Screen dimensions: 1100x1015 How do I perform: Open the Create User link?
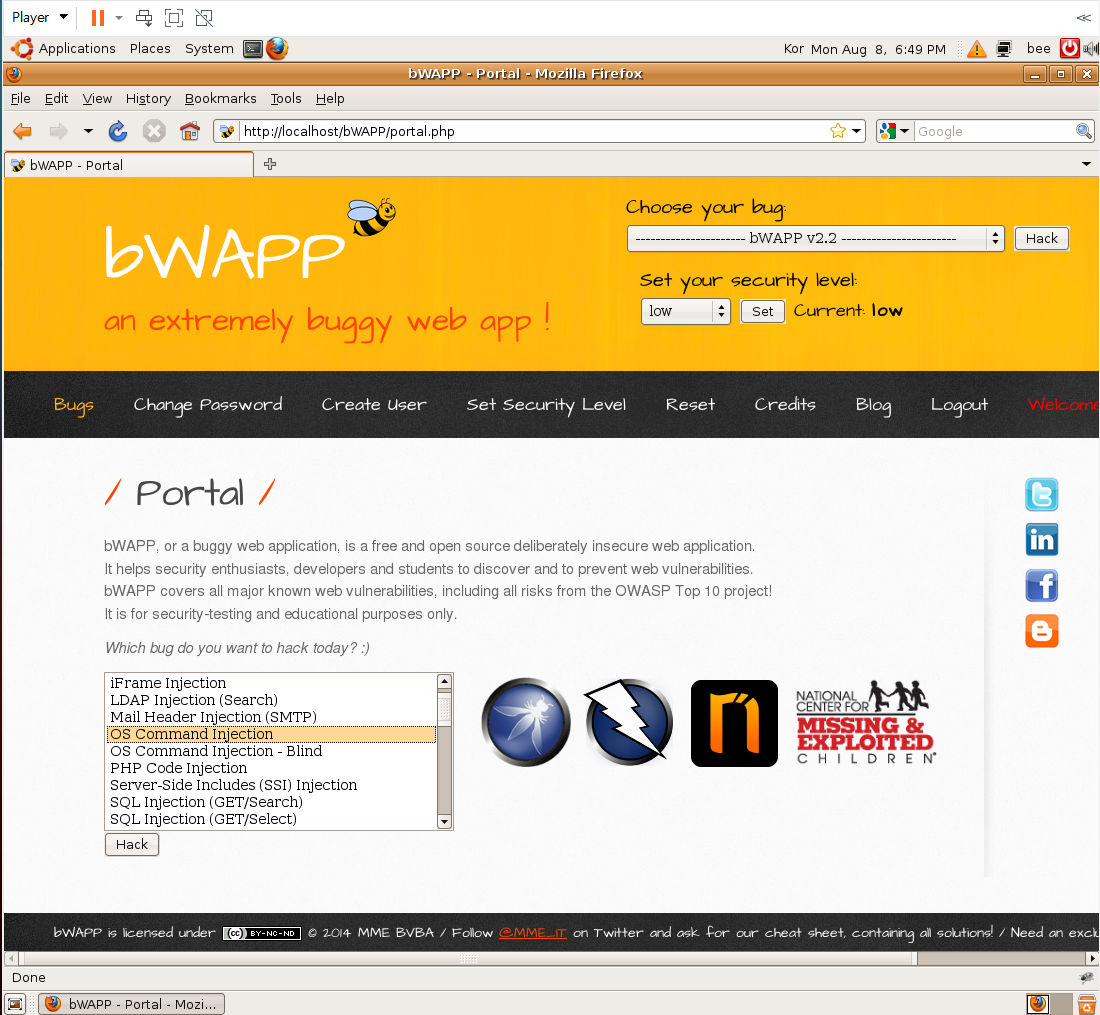coord(374,405)
